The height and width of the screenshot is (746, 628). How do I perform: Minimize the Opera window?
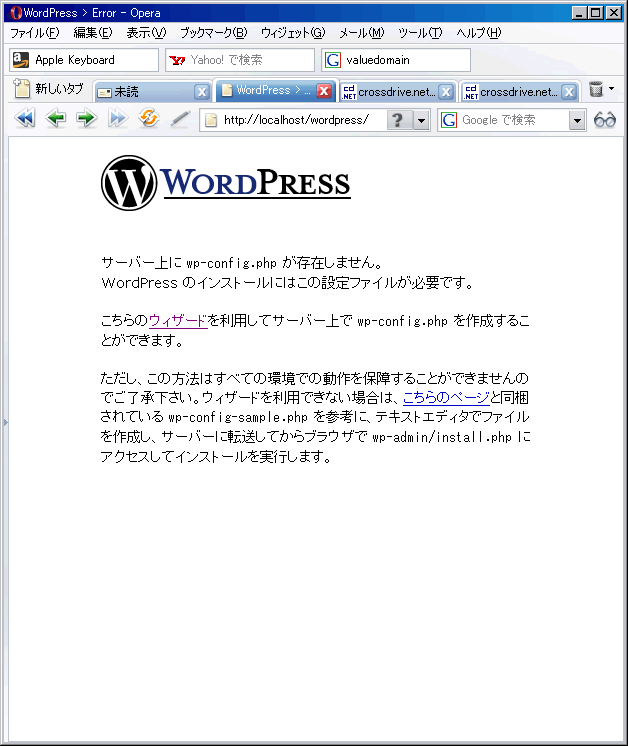pyautogui.click(x=579, y=13)
